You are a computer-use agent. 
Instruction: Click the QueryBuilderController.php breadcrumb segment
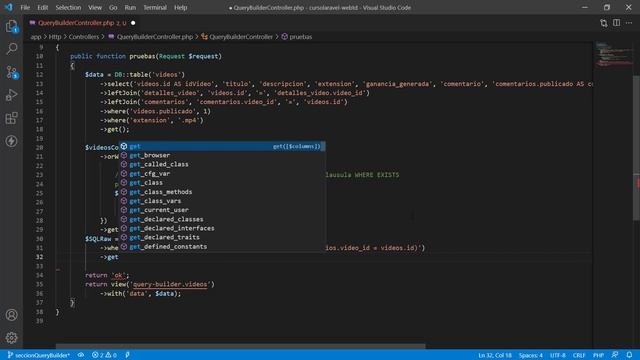(151, 37)
